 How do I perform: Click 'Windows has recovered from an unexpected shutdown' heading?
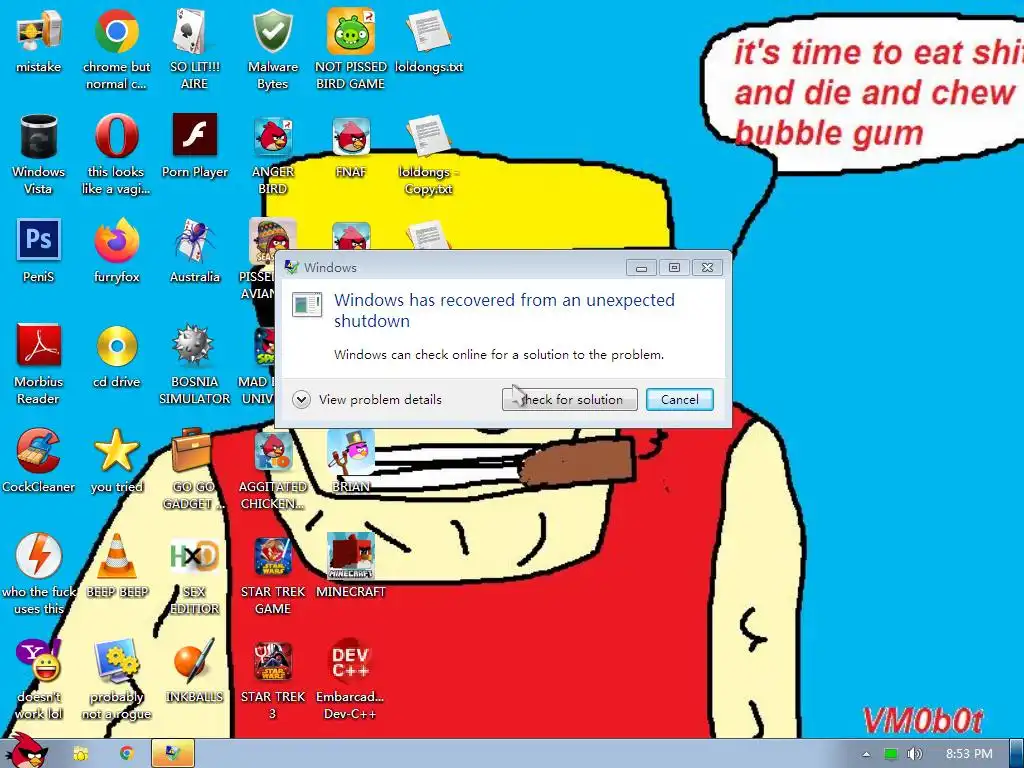point(504,310)
